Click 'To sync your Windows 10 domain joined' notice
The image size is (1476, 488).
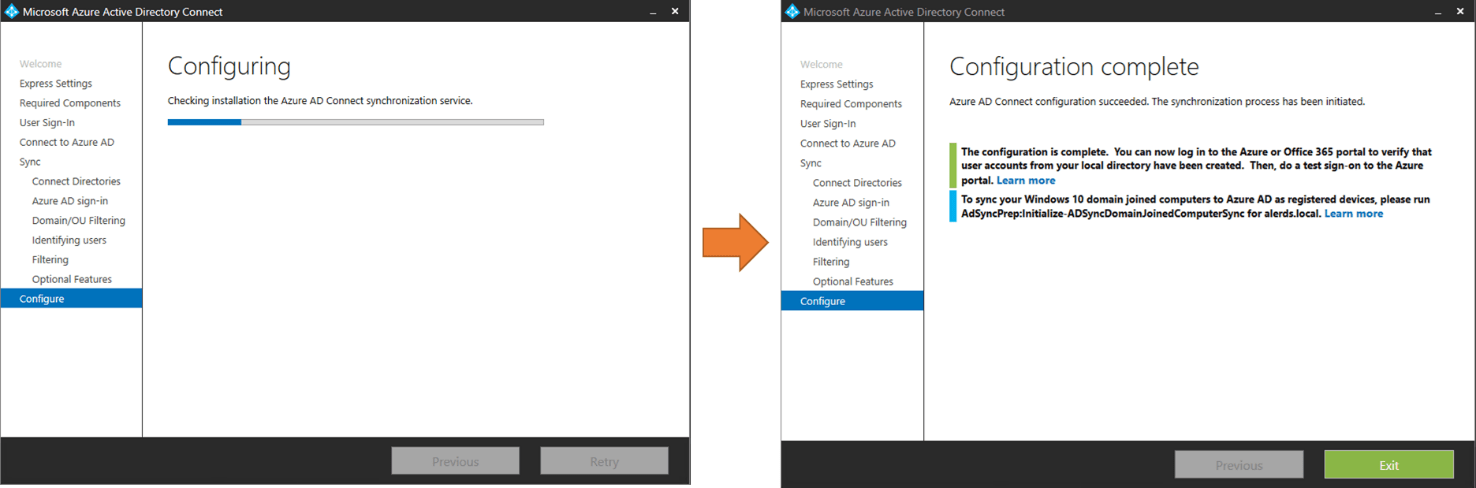point(1196,206)
